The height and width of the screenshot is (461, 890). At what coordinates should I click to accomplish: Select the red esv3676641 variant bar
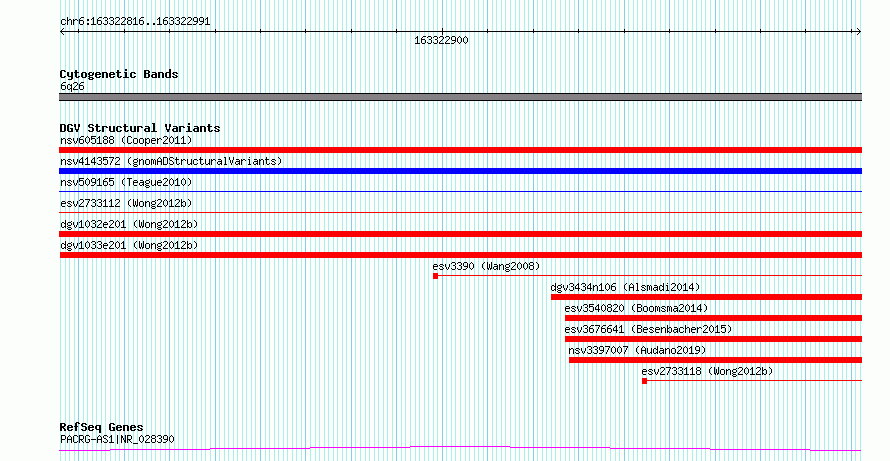point(713,339)
